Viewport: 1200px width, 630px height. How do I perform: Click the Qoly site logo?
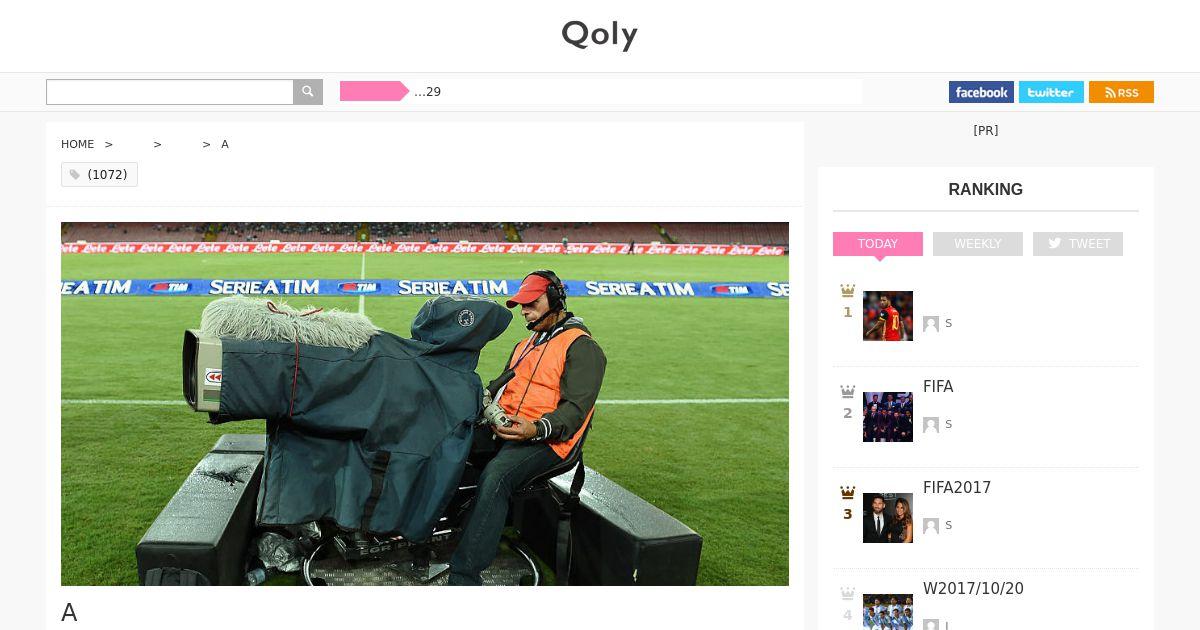coord(599,35)
